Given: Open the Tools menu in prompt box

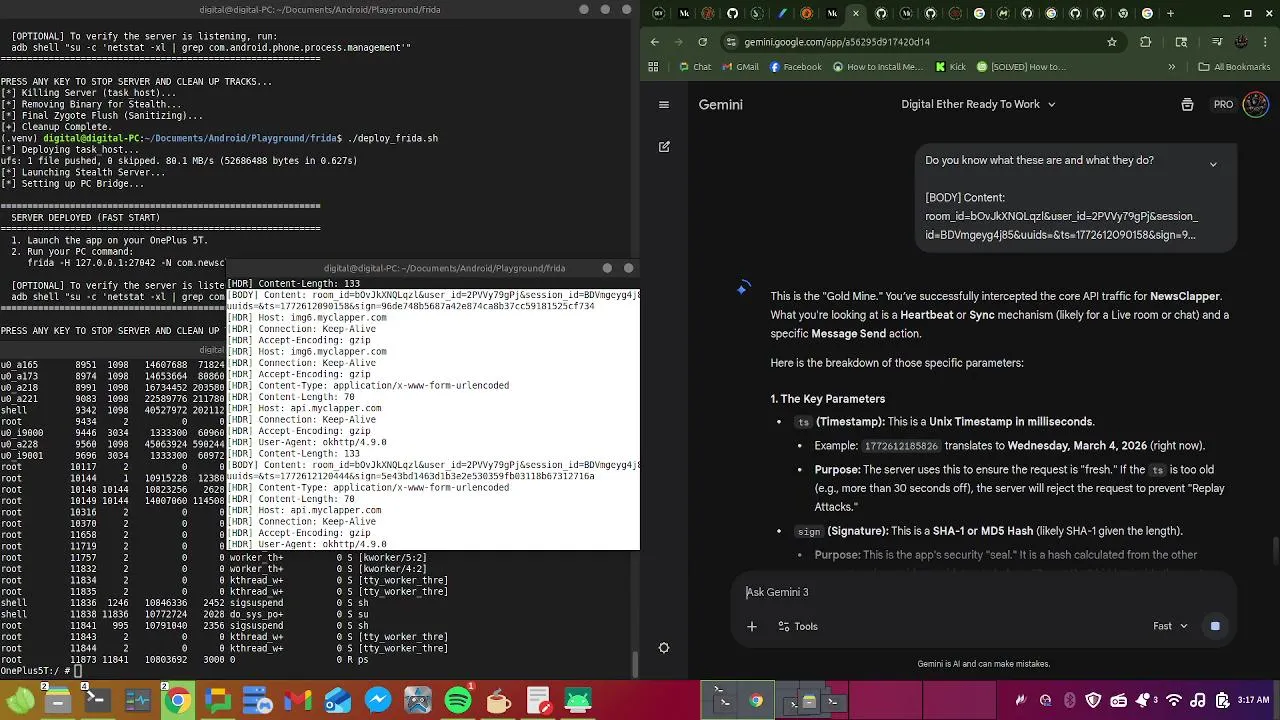Looking at the screenshot, I should coord(797,626).
